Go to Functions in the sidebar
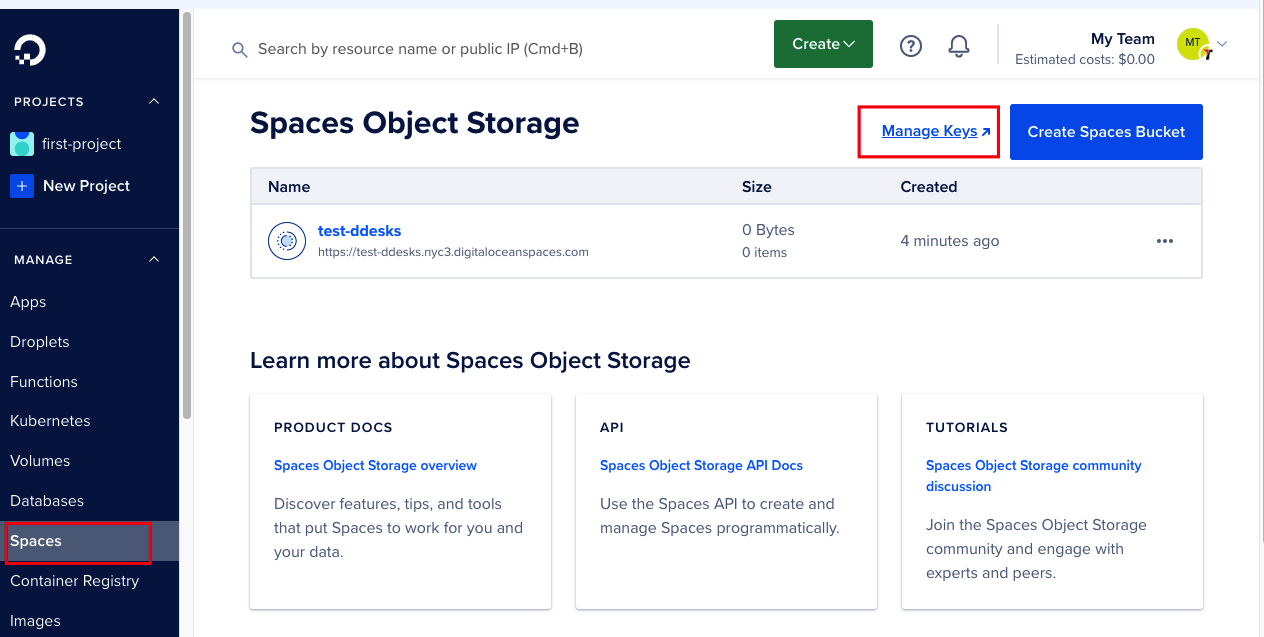The width and height of the screenshot is (1264, 637). (44, 382)
